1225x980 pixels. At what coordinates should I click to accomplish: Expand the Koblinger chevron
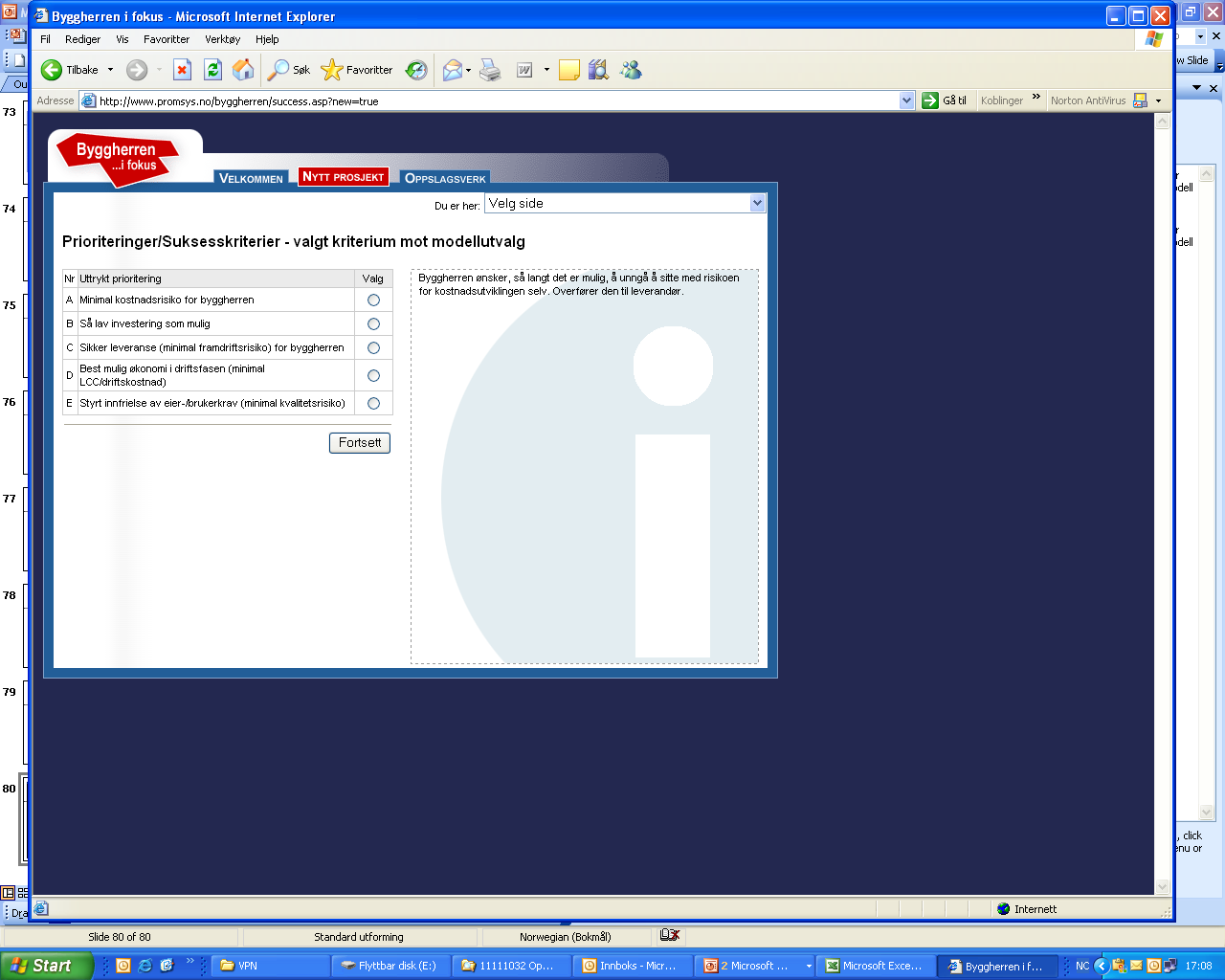pos(1036,97)
